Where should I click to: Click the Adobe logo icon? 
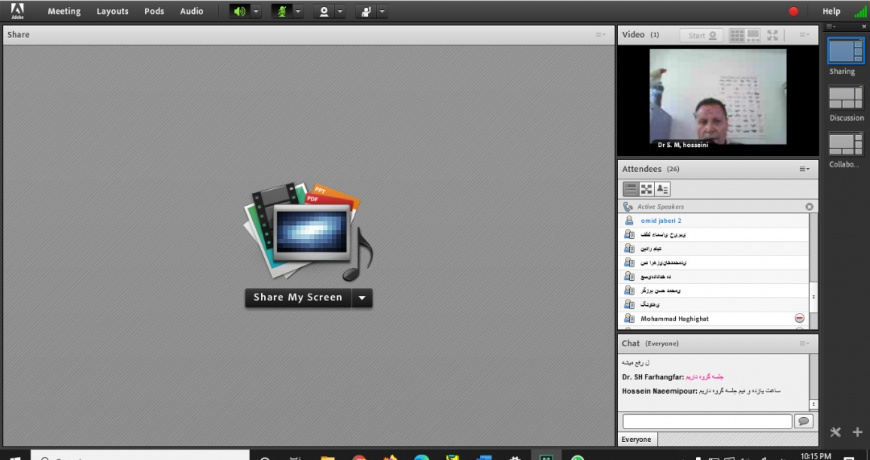[x=17, y=11]
